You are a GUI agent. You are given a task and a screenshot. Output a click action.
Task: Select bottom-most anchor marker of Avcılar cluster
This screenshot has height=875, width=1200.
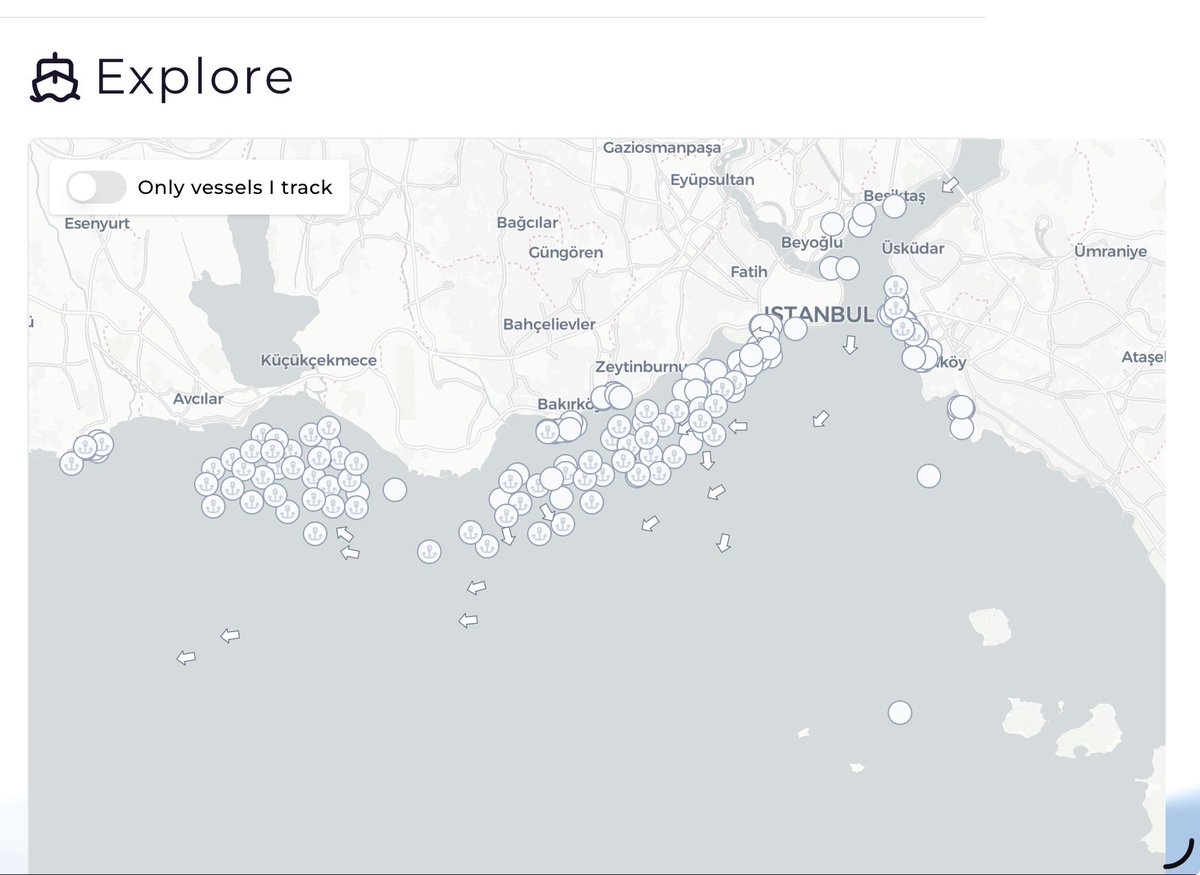(x=315, y=534)
